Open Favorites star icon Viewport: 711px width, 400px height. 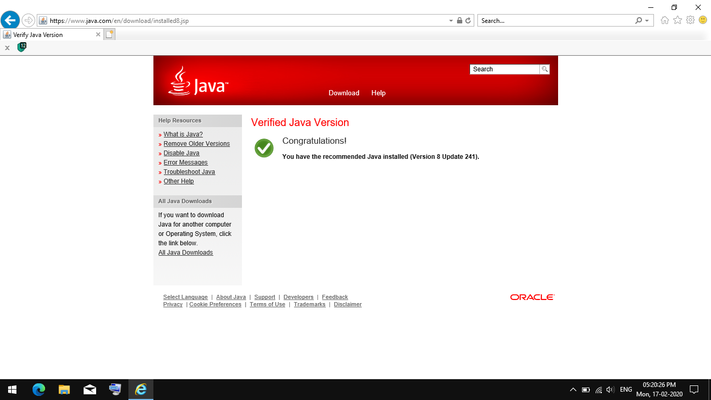[677, 20]
